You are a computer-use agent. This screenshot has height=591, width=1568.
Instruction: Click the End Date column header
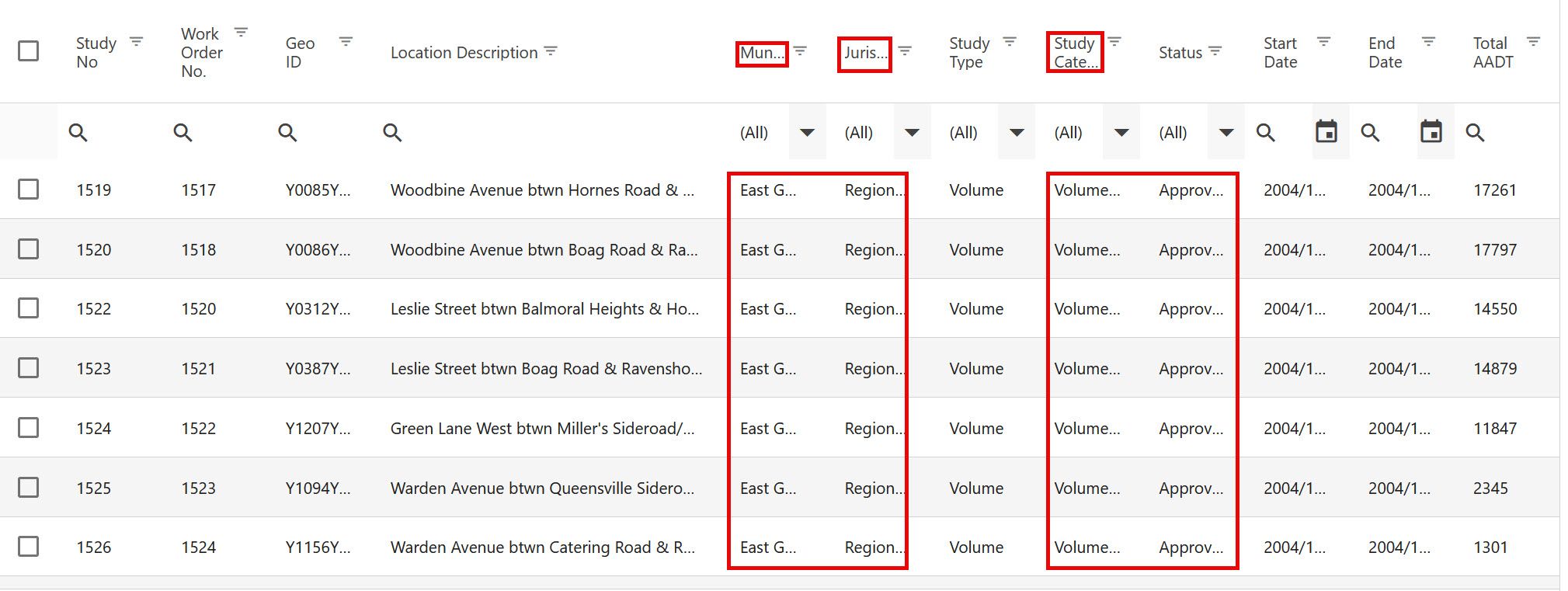pyautogui.click(x=1385, y=52)
